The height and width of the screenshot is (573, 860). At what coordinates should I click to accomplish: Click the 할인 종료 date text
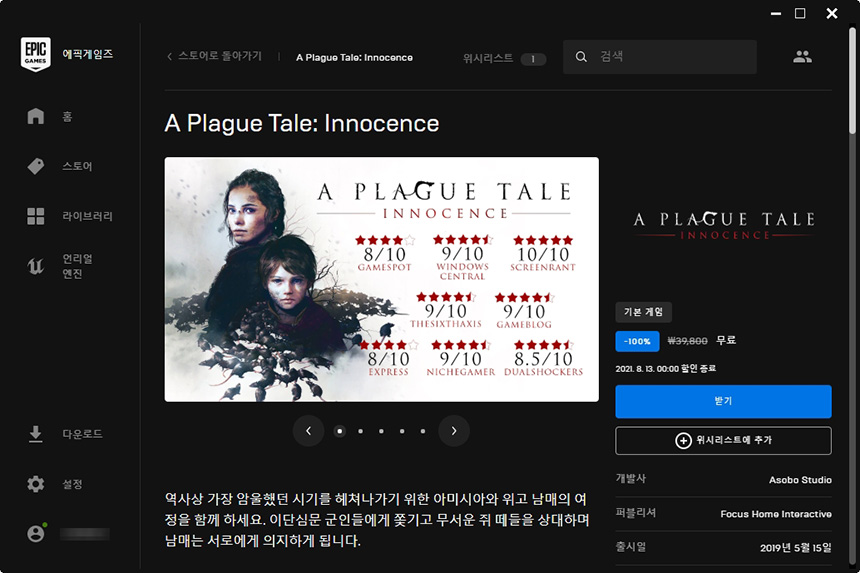point(665,368)
